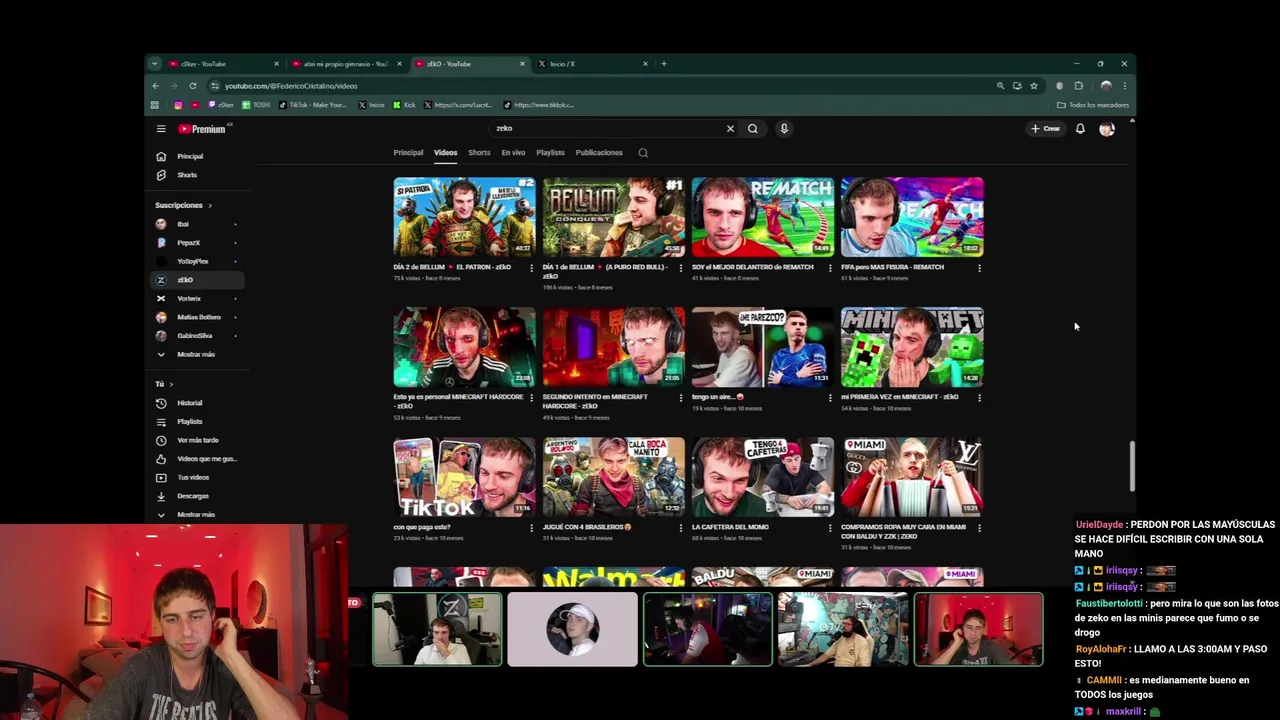The image size is (1280, 720).
Task: Open the Matías Bottero subscription channel
Action: pyautogui.click(x=198, y=317)
